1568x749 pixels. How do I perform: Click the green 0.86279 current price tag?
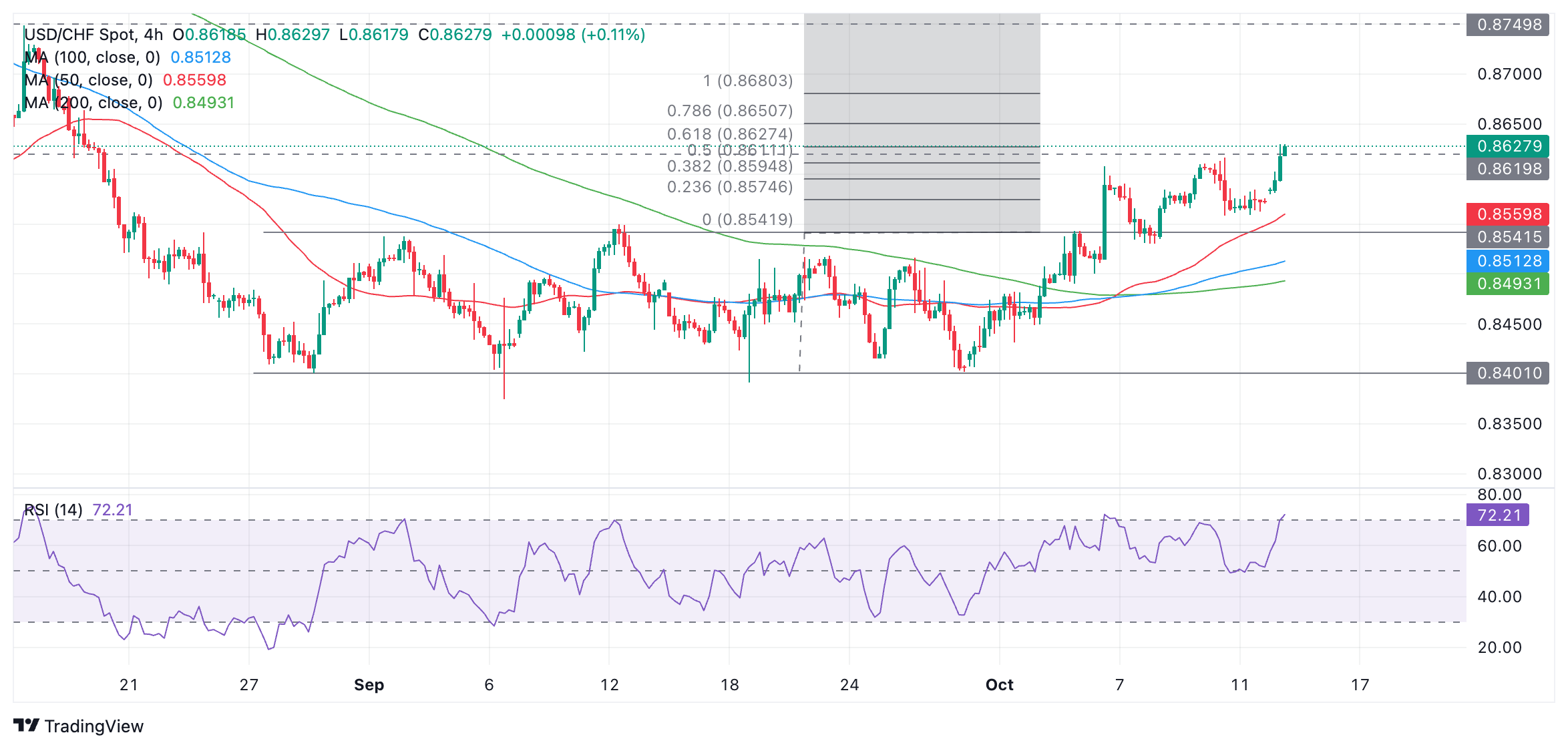coord(1508,146)
